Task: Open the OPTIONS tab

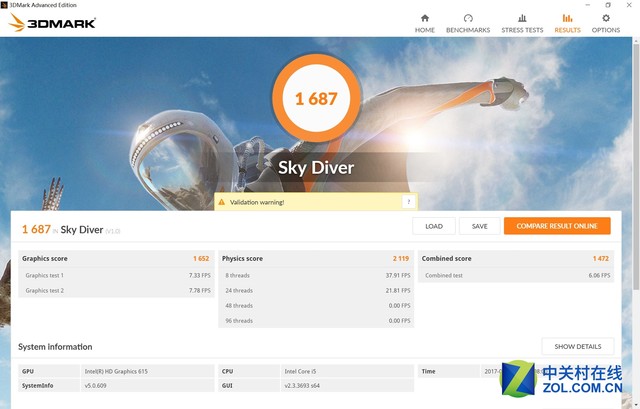Action: click(x=606, y=24)
